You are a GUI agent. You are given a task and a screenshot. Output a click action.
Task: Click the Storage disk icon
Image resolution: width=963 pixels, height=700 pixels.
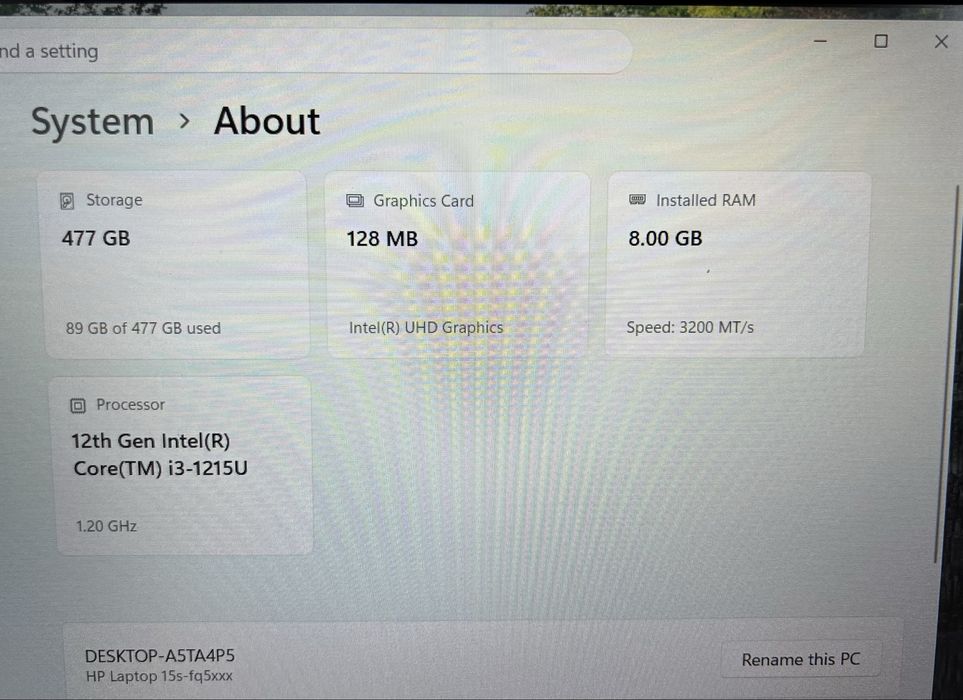pyautogui.click(x=67, y=201)
